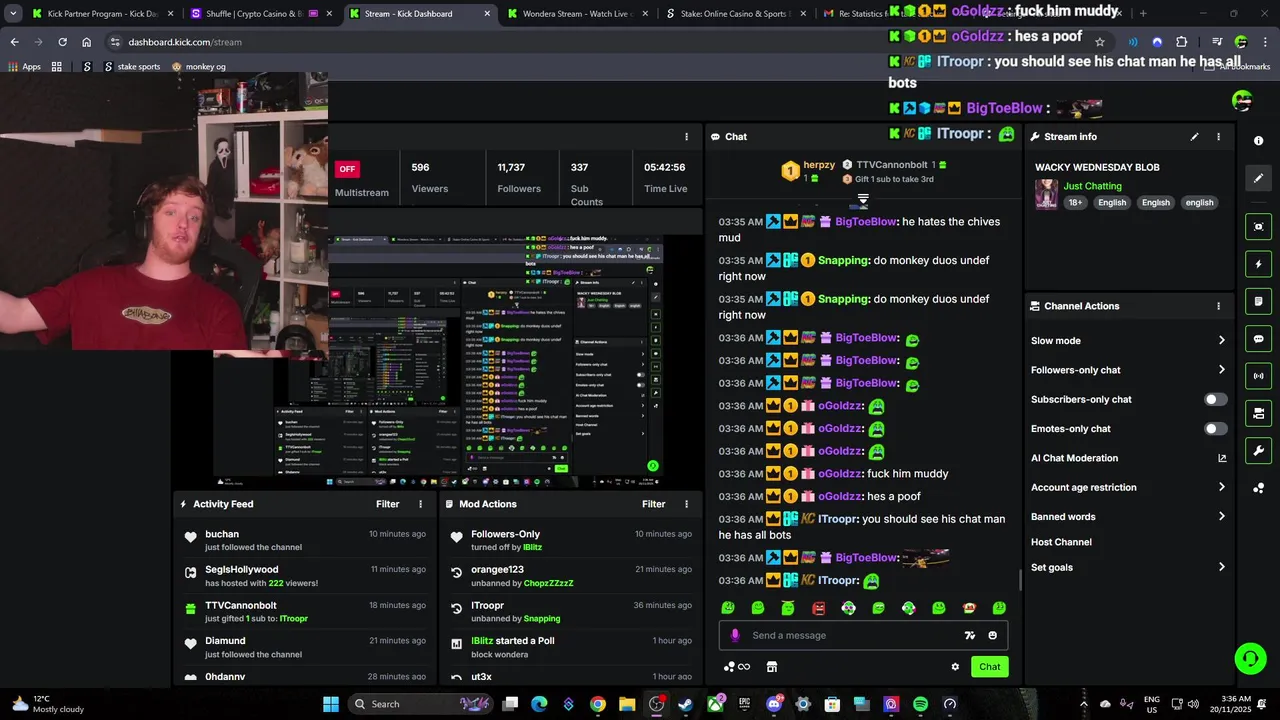
Task: Toggle Subscribers-only chat switch
Action: click(x=1215, y=399)
